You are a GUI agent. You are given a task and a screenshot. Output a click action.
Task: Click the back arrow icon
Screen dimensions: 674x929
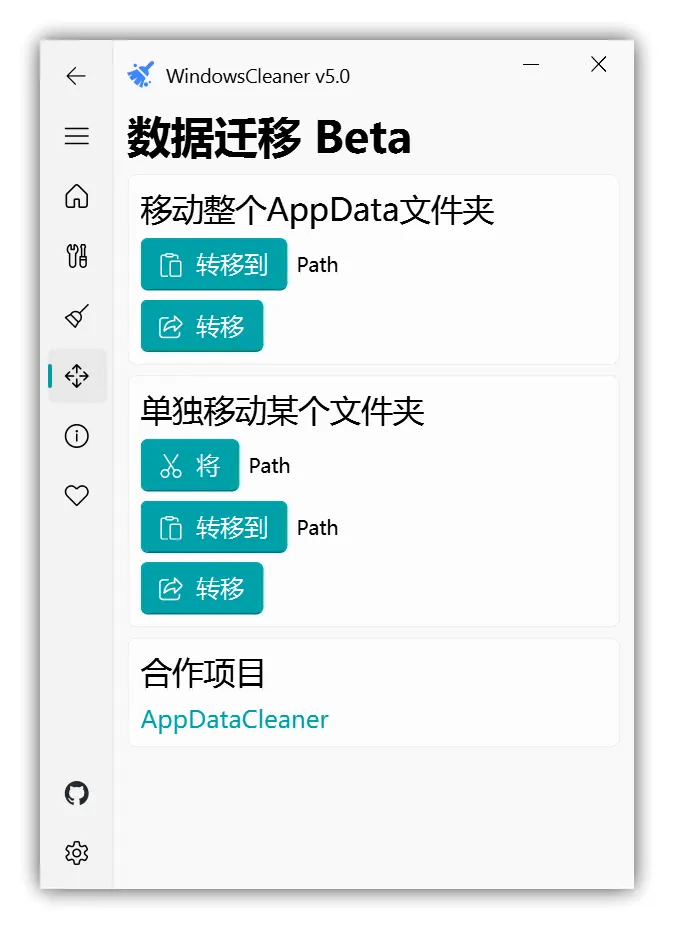[76, 76]
